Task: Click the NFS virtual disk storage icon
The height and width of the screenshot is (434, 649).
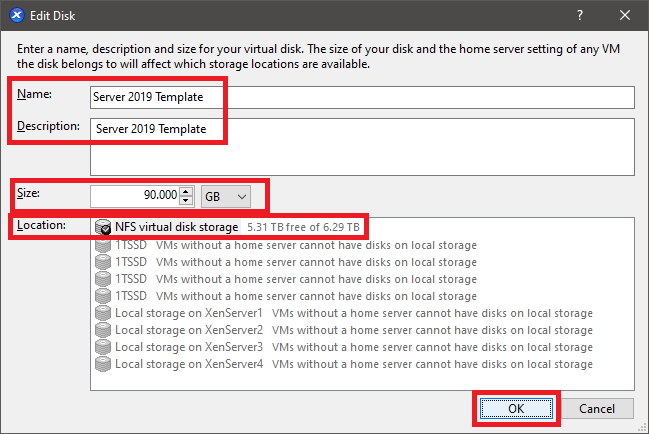Action: 102,227
